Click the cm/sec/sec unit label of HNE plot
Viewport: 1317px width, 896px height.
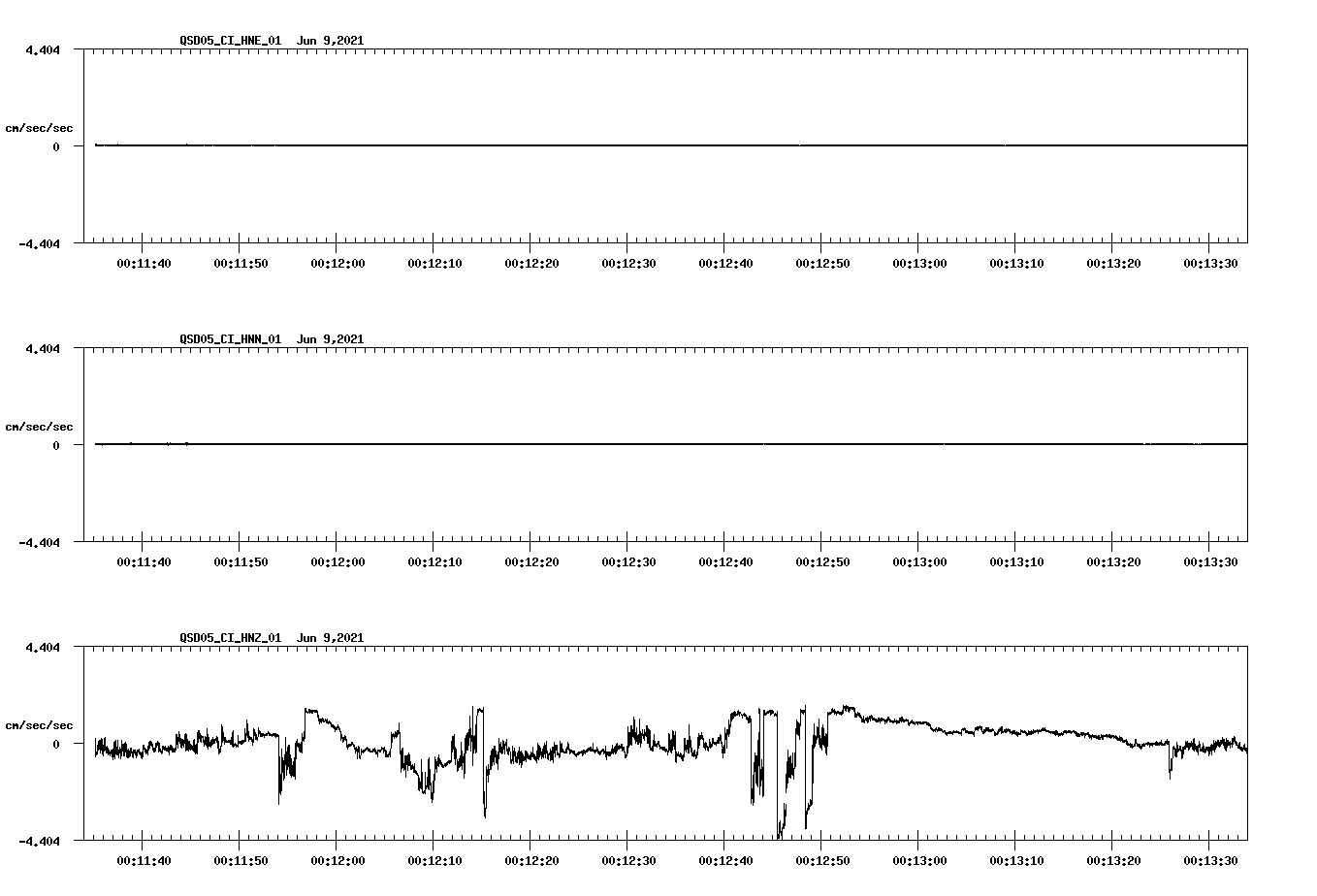[x=39, y=128]
